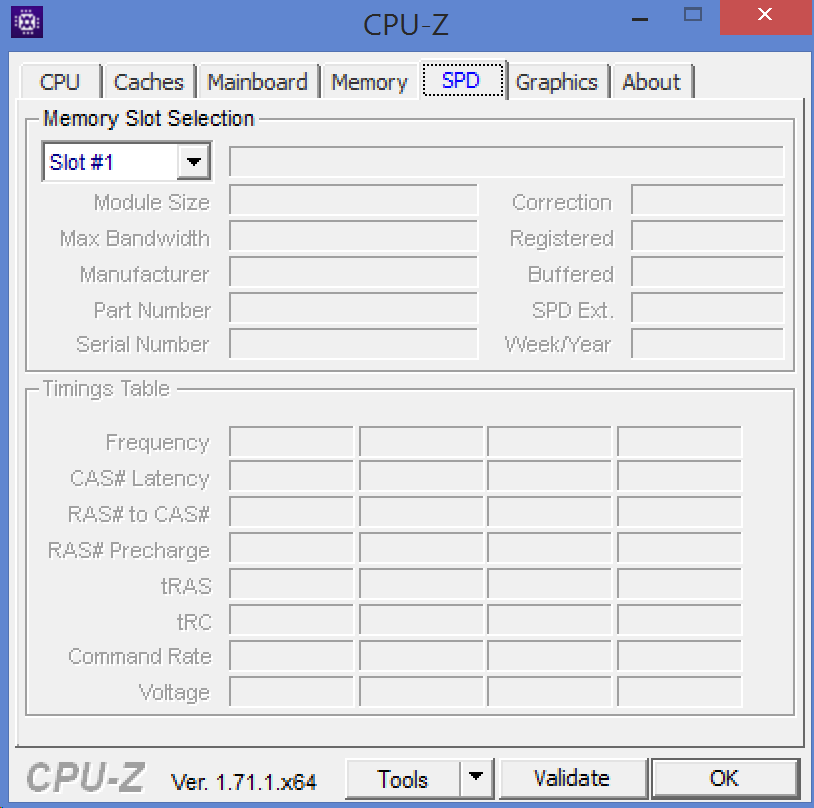Image resolution: width=814 pixels, height=808 pixels.
Task: Click the CPU-Z app icon in title bar
Action: click(27, 22)
